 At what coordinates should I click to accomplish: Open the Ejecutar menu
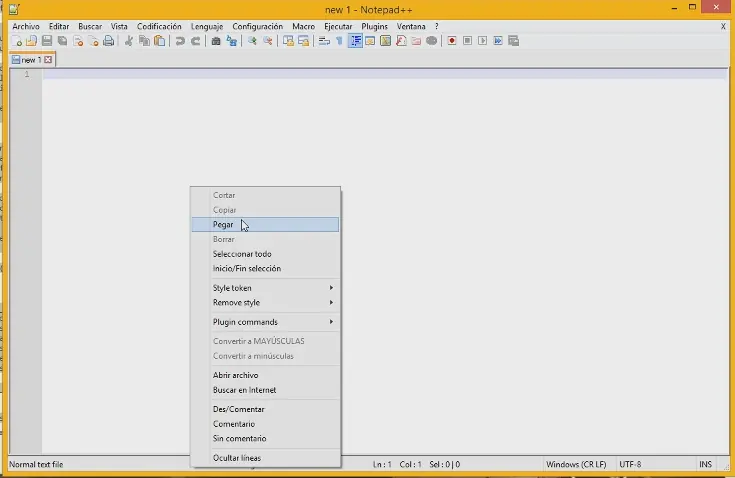point(338,27)
